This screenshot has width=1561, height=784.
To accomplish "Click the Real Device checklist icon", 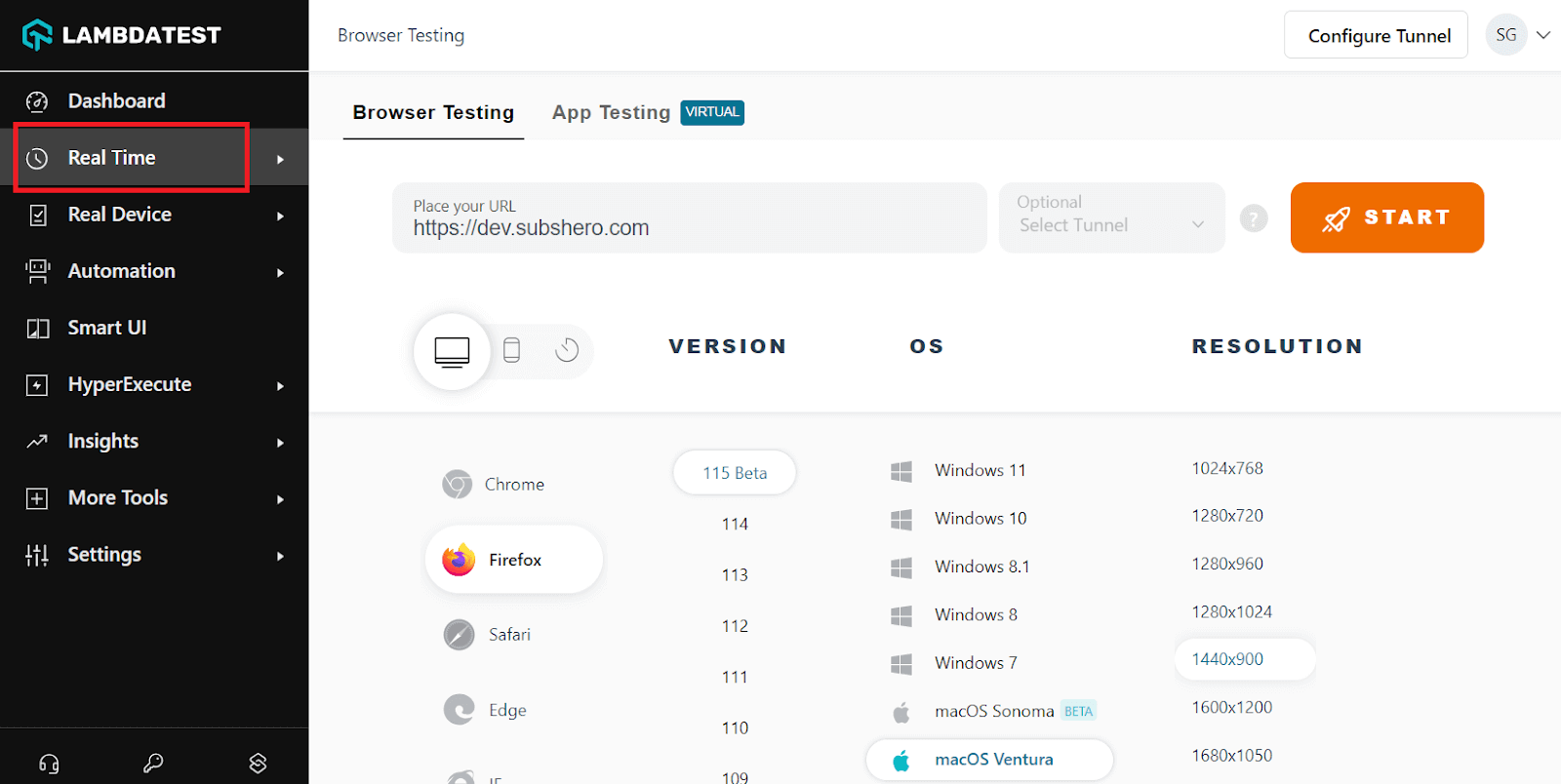I will tap(37, 215).
